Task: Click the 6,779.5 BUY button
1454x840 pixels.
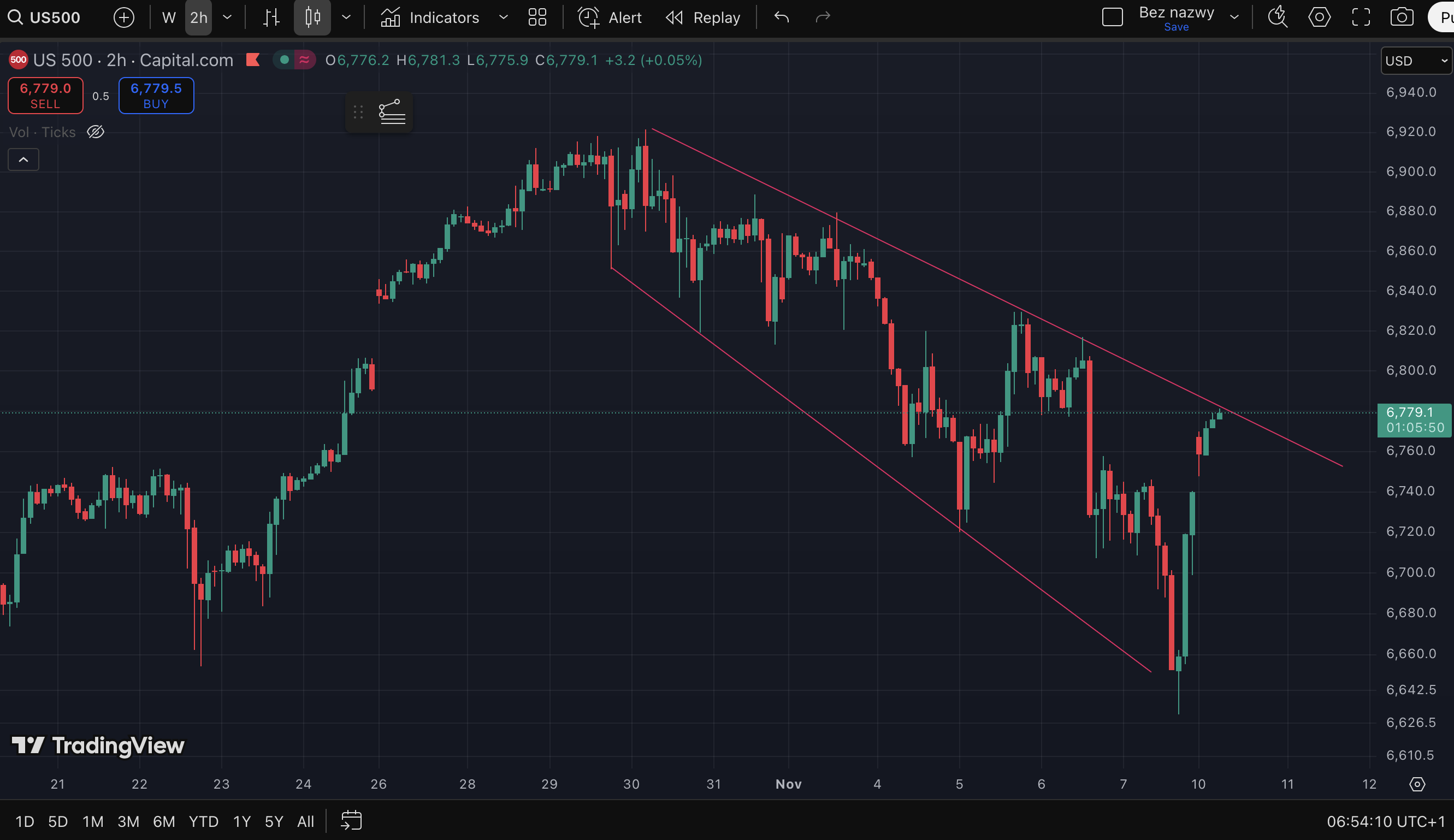Action: point(156,96)
